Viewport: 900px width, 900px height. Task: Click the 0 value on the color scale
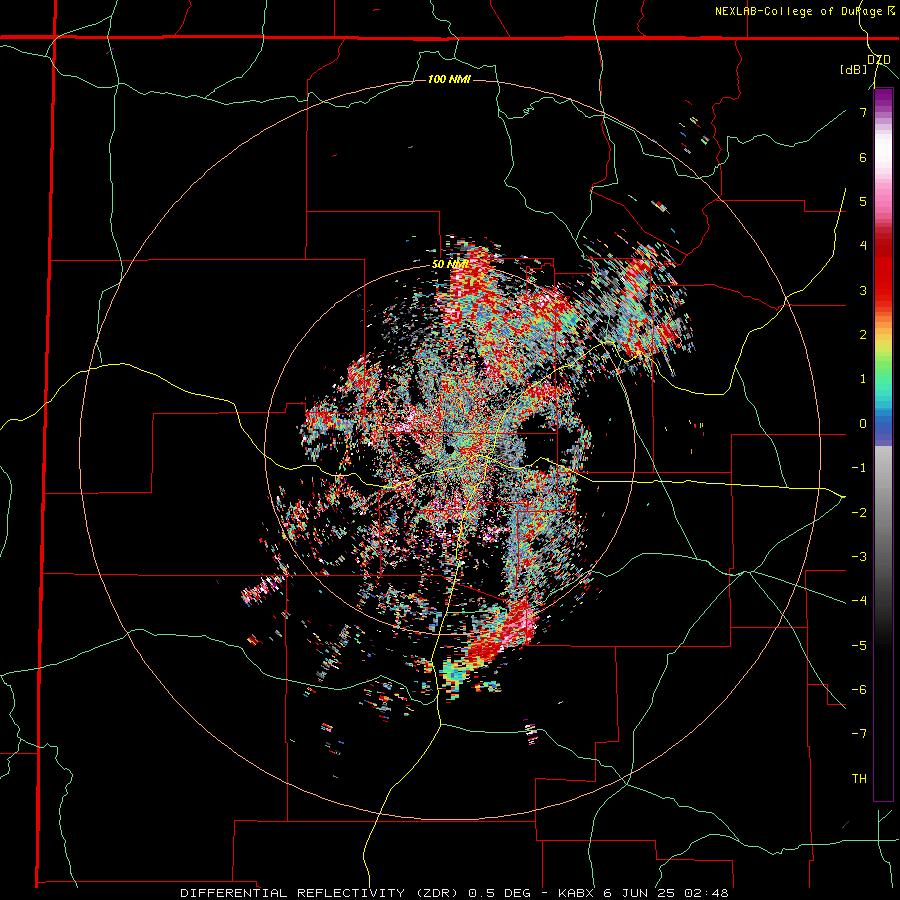(863, 424)
